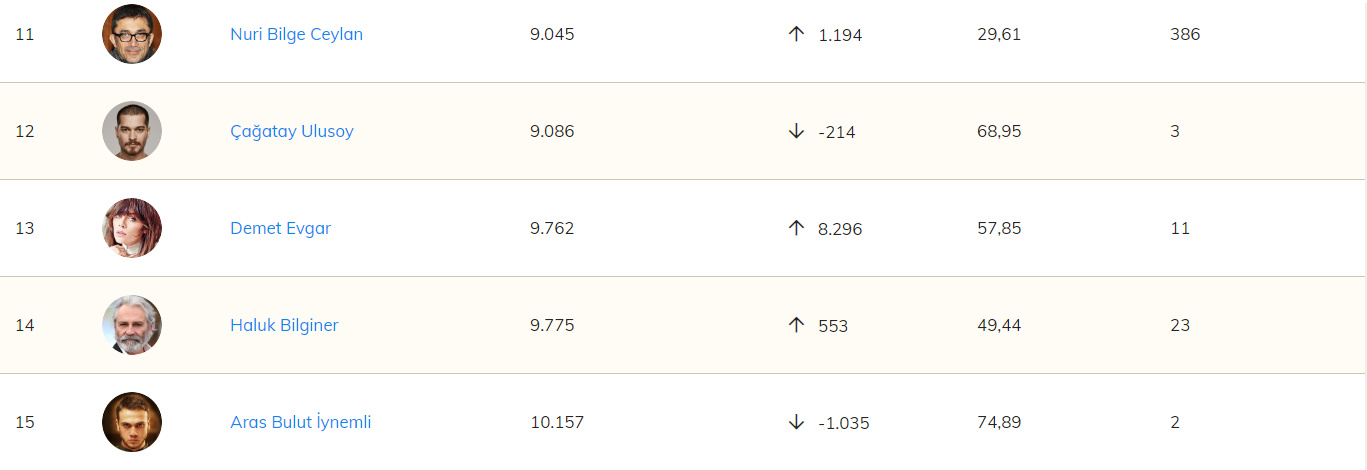Click the 10.157 value in row 15
The image size is (1367, 470).
point(557,422)
